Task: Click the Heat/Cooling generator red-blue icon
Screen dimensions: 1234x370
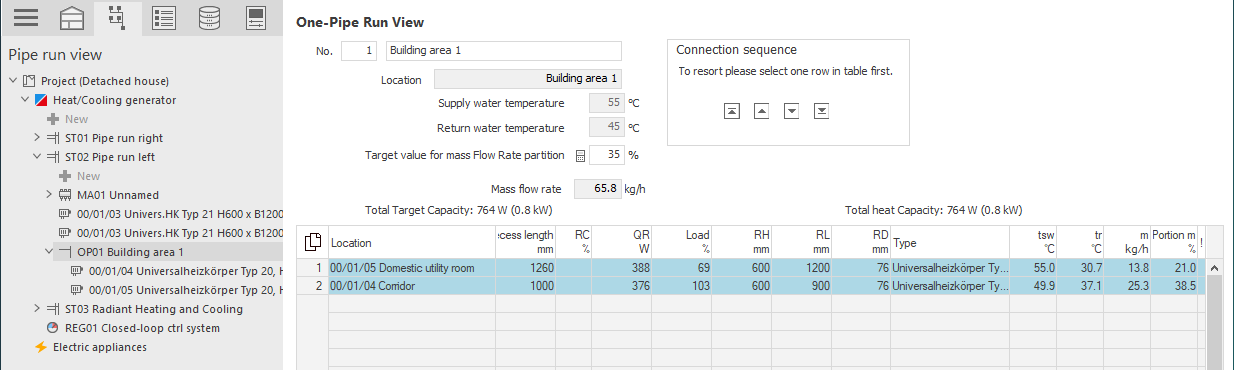Action: tap(41, 100)
